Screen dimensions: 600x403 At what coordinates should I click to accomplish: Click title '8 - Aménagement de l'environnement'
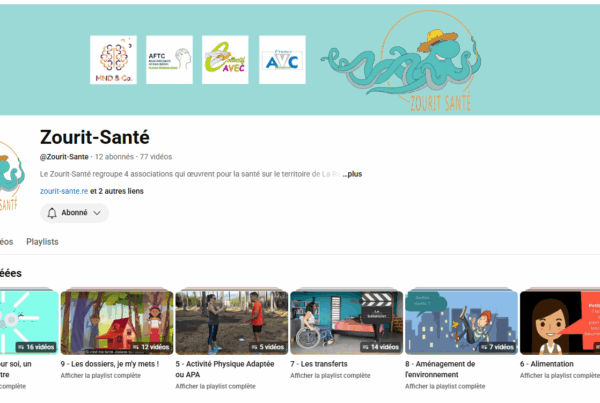click(440, 369)
